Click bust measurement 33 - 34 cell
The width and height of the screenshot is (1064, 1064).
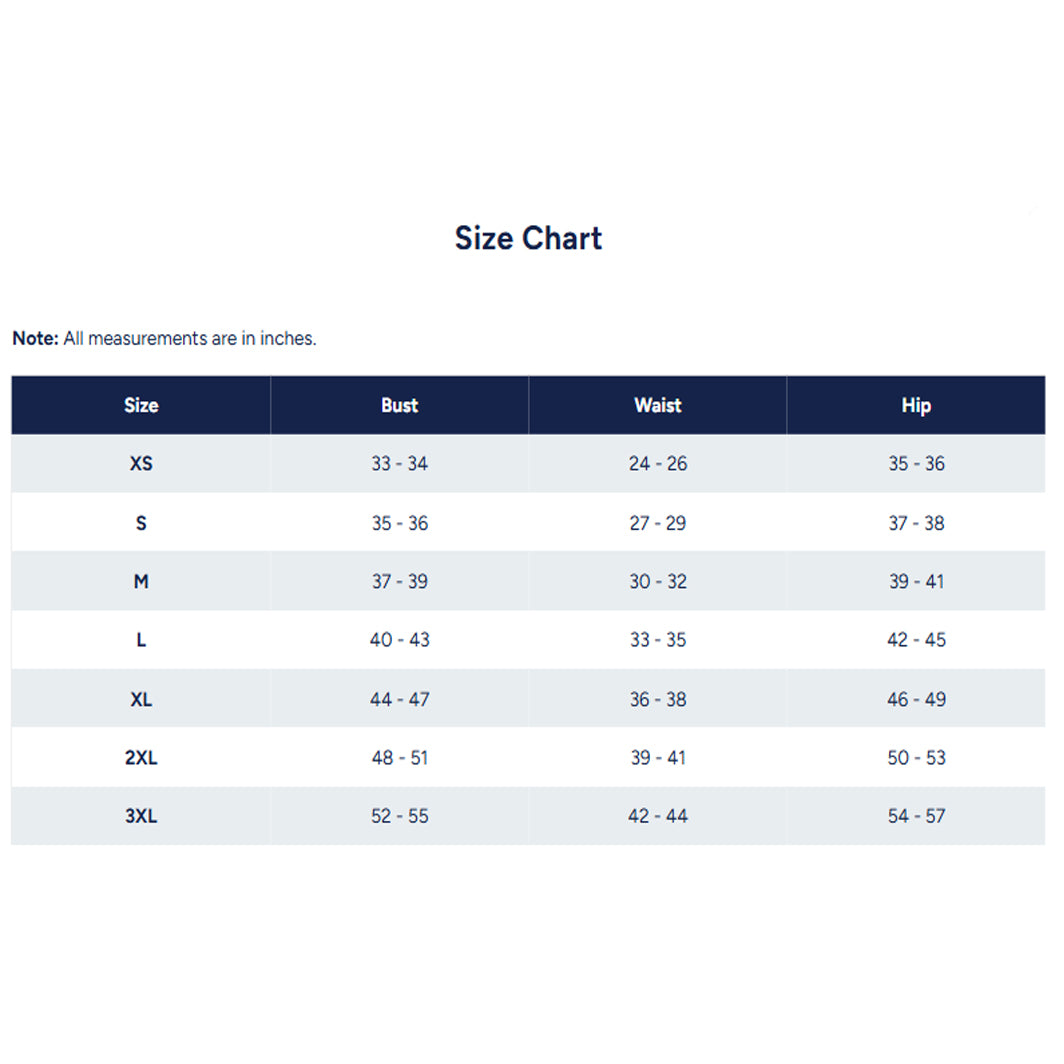pyautogui.click(x=399, y=464)
